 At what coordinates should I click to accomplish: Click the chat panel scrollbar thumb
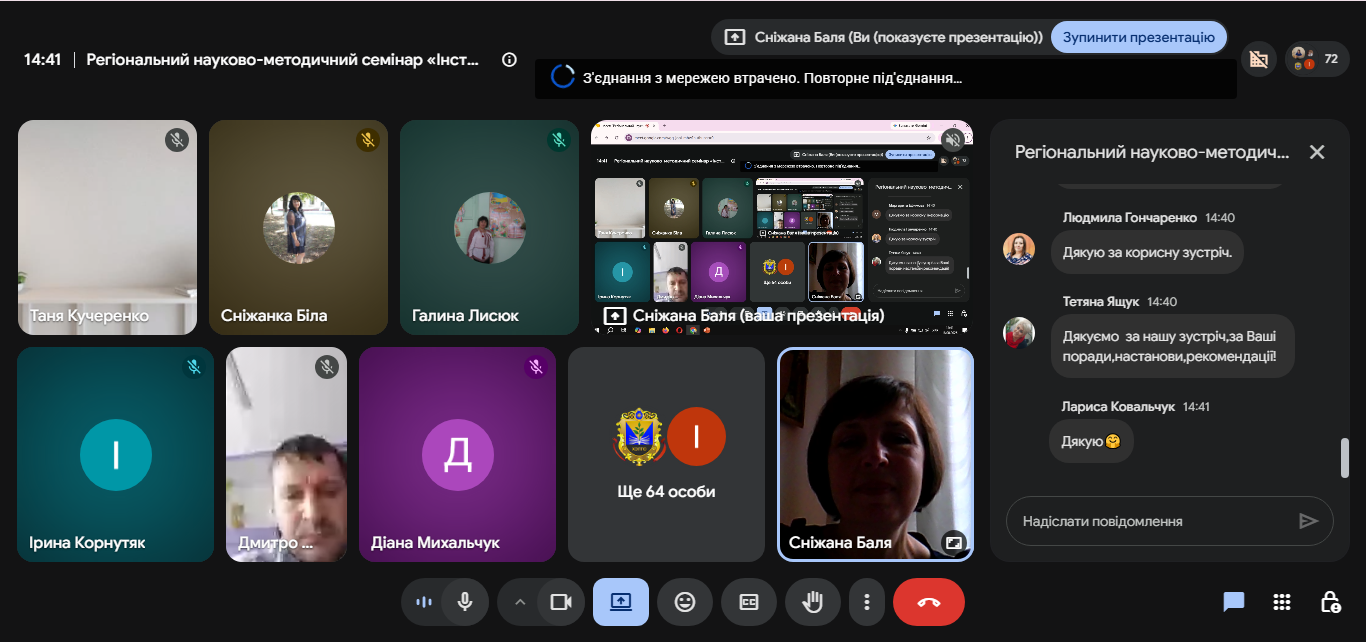(x=1345, y=458)
